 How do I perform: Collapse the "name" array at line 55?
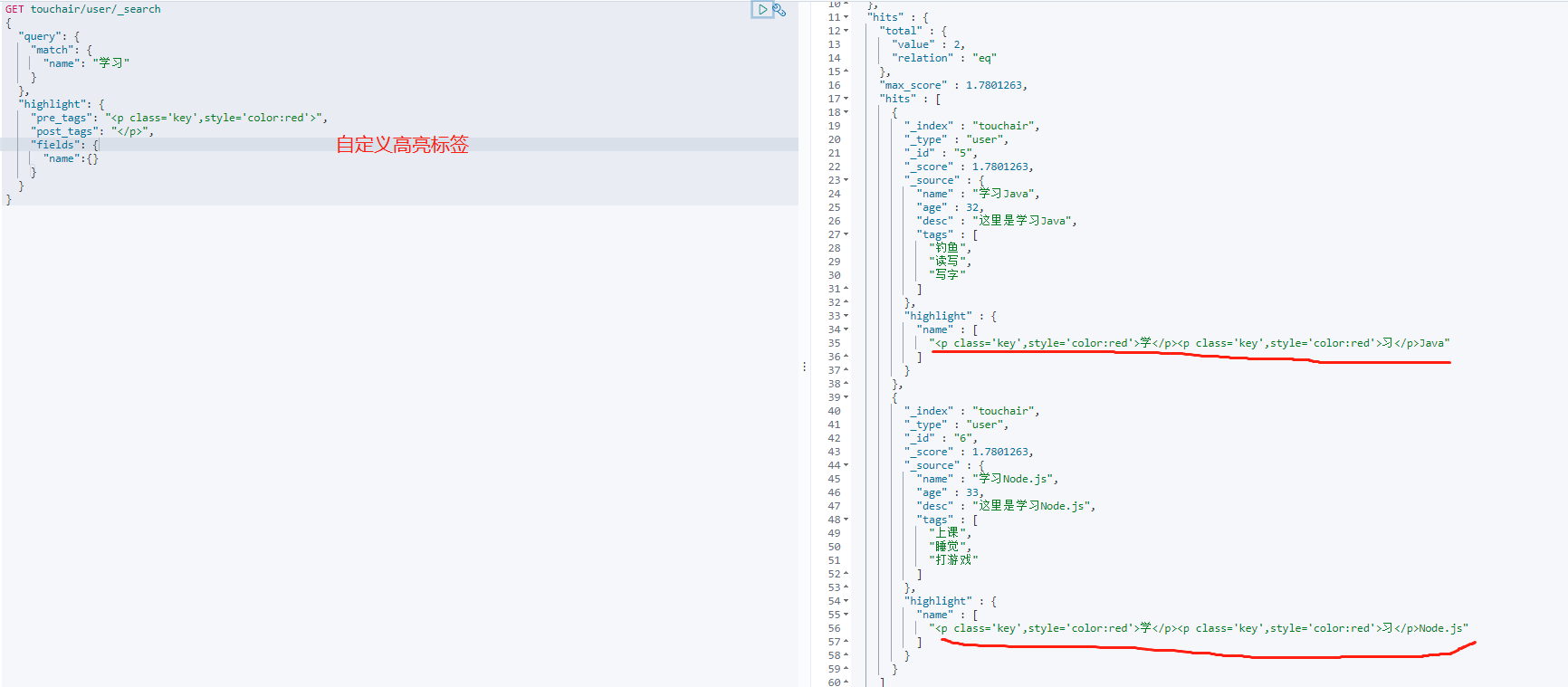(x=846, y=615)
